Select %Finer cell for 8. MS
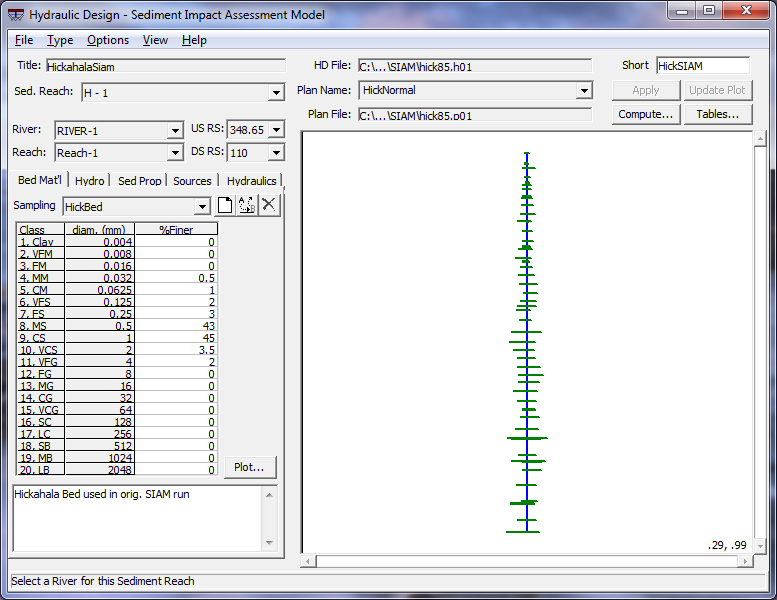Image resolution: width=777 pixels, height=600 pixels. pyautogui.click(x=176, y=326)
